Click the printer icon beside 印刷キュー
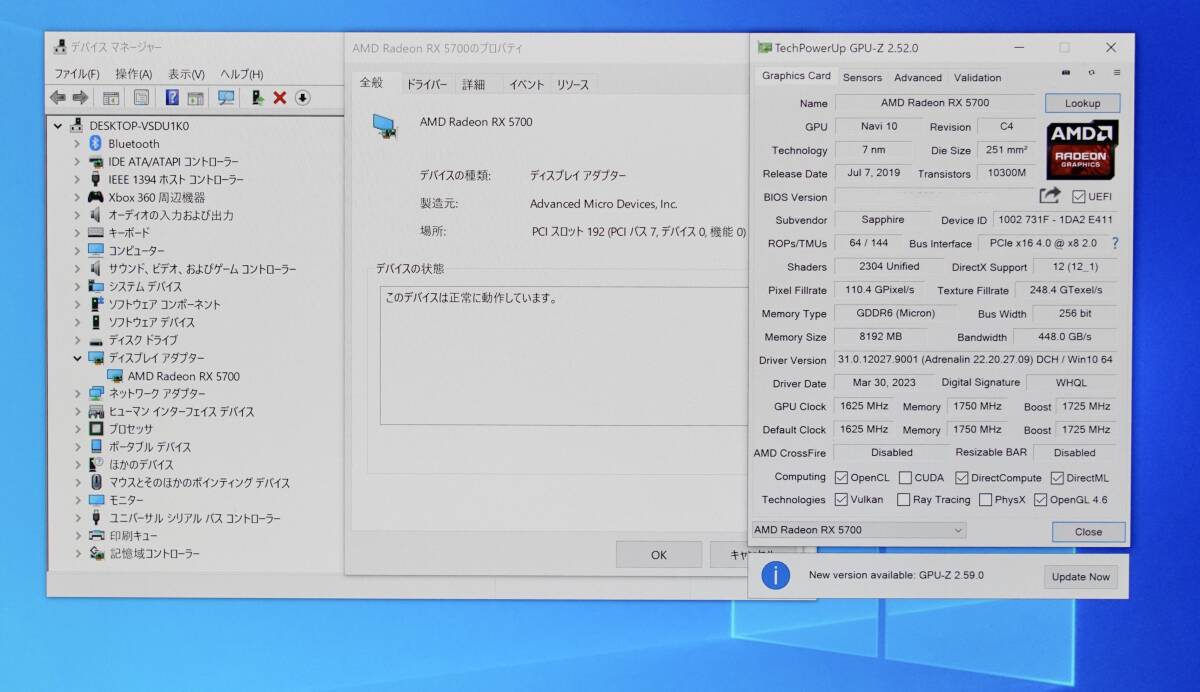Viewport: 1200px width, 692px height. (x=96, y=536)
